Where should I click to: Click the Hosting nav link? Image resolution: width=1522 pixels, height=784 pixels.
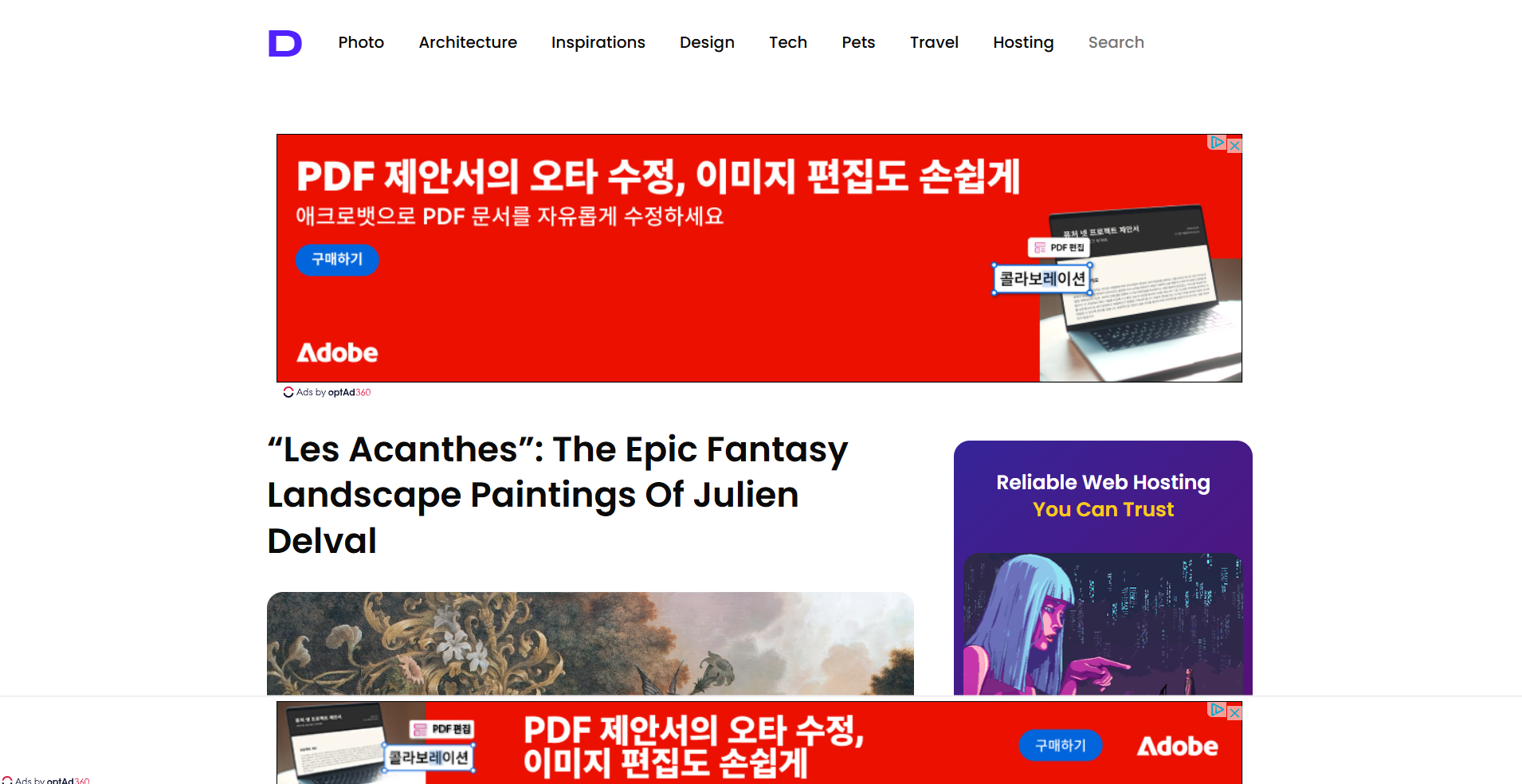[1023, 42]
